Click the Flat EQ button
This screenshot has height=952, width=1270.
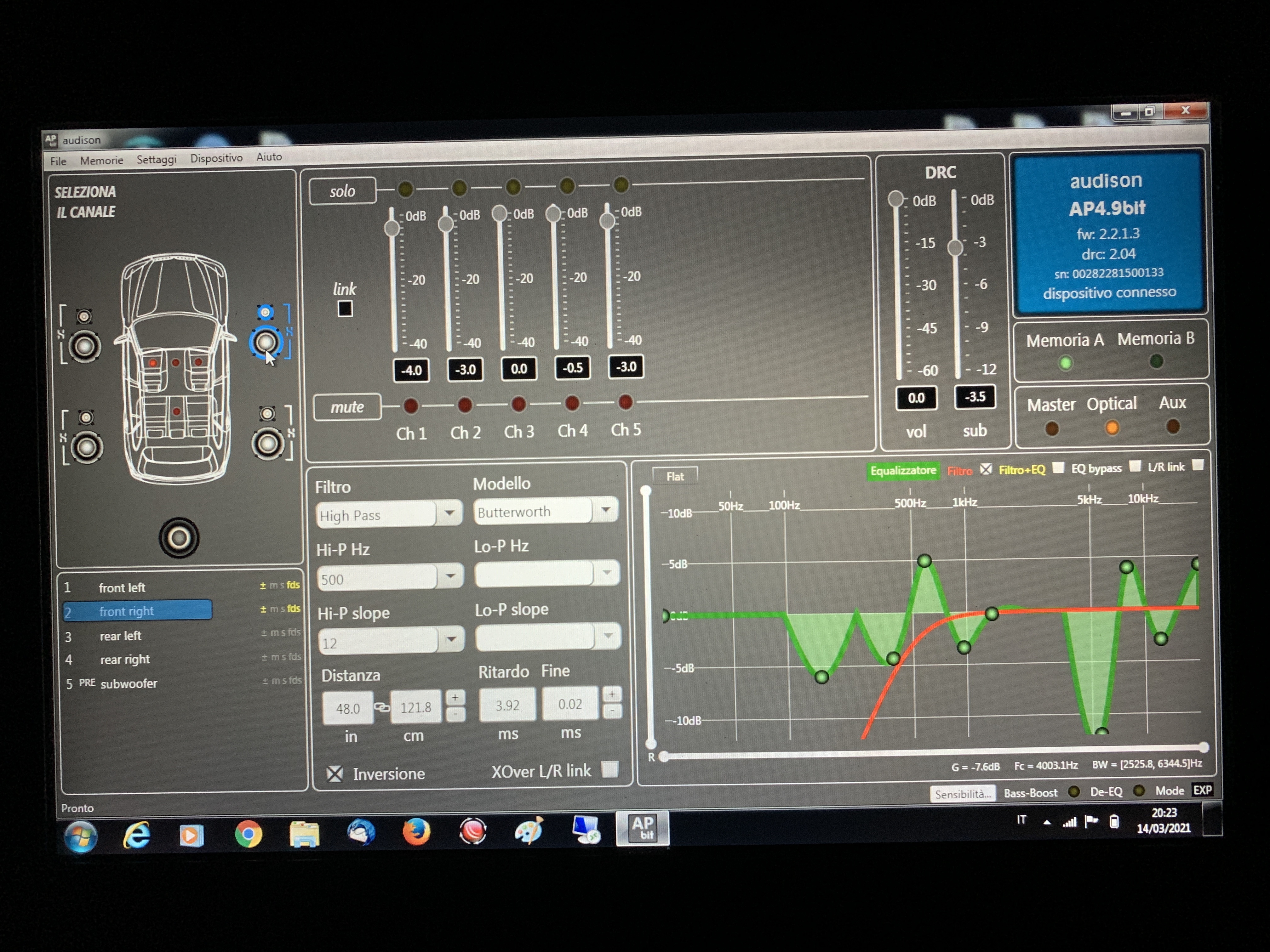tap(675, 476)
